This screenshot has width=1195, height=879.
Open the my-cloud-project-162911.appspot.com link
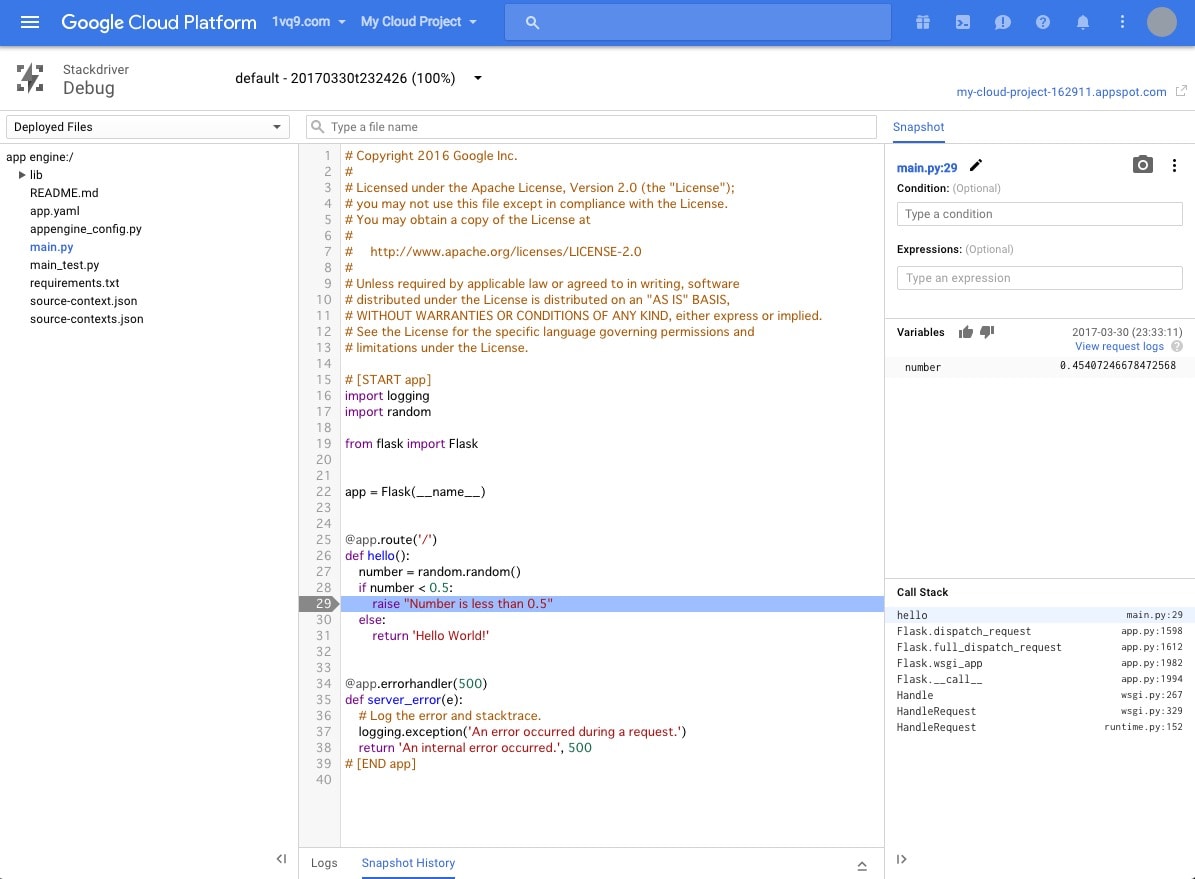1061,91
